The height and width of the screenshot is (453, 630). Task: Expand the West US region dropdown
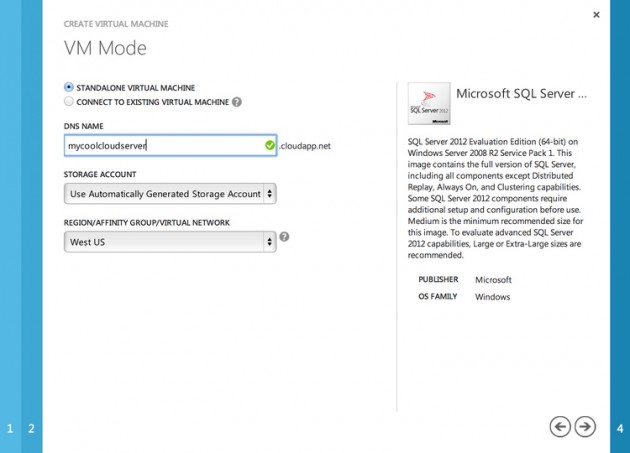(170, 242)
